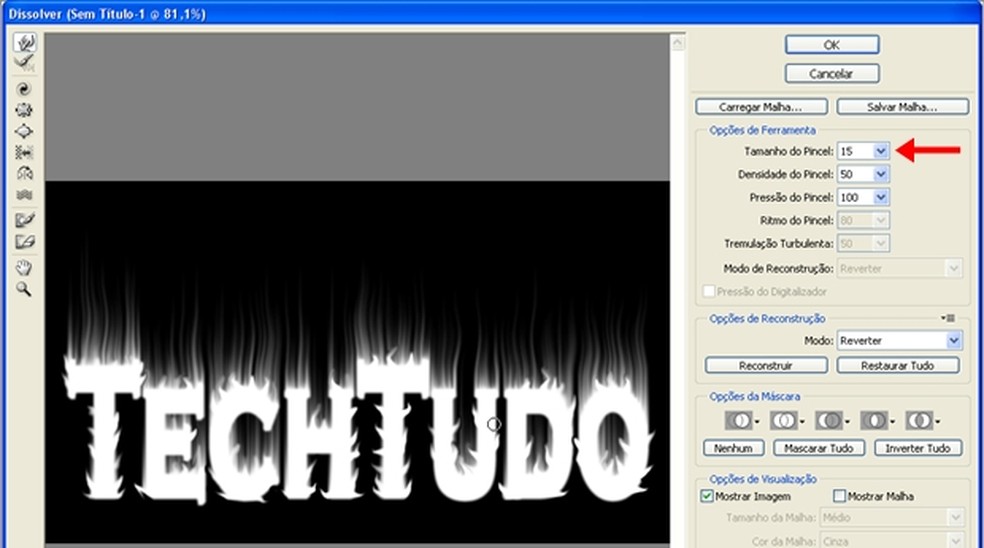Screen dimensions: 984x548
Task: Select the Bloat tool
Action: [24, 131]
